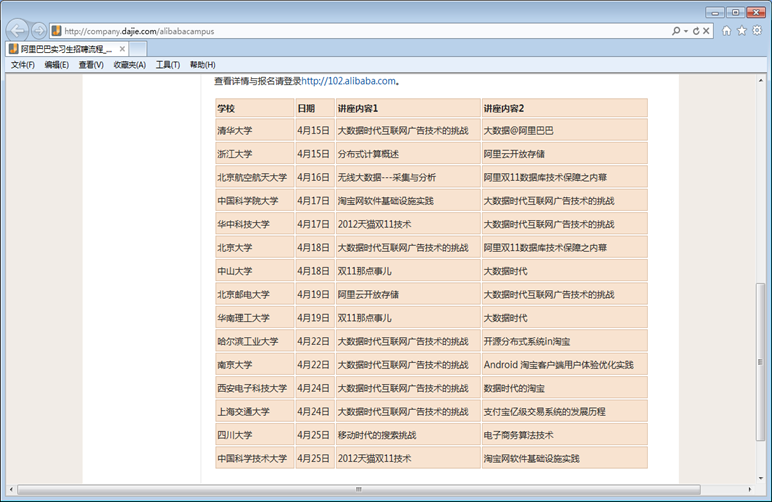Click the 中国科学院大学 cell
772x502 pixels.
[x=255, y=201]
